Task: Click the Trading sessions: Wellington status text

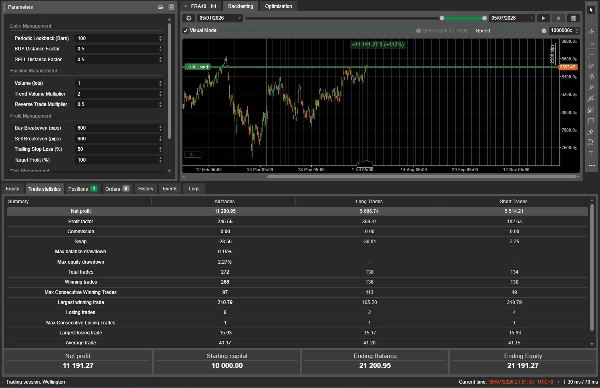Action: (36, 382)
